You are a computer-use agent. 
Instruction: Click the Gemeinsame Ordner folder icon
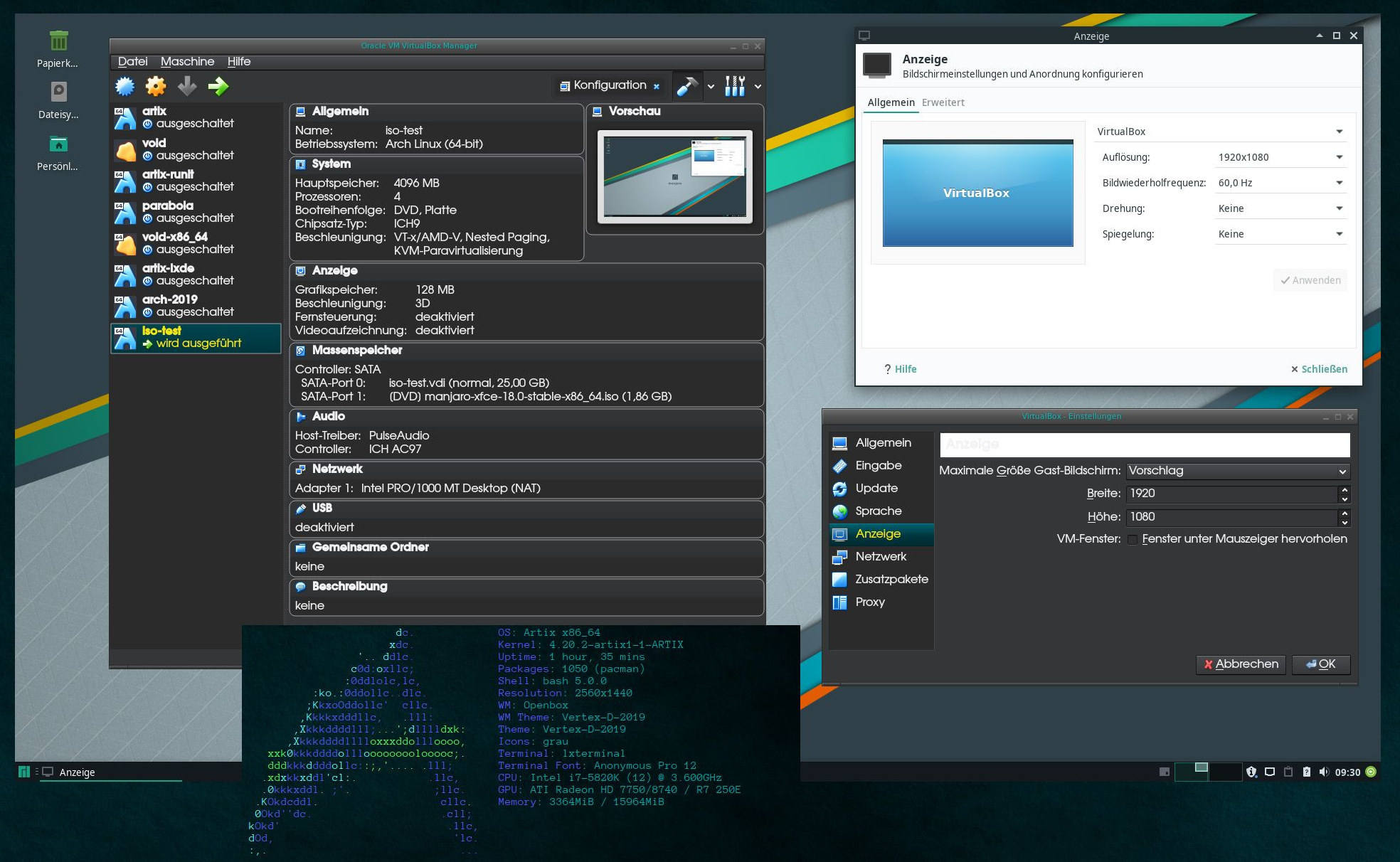click(301, 548)
